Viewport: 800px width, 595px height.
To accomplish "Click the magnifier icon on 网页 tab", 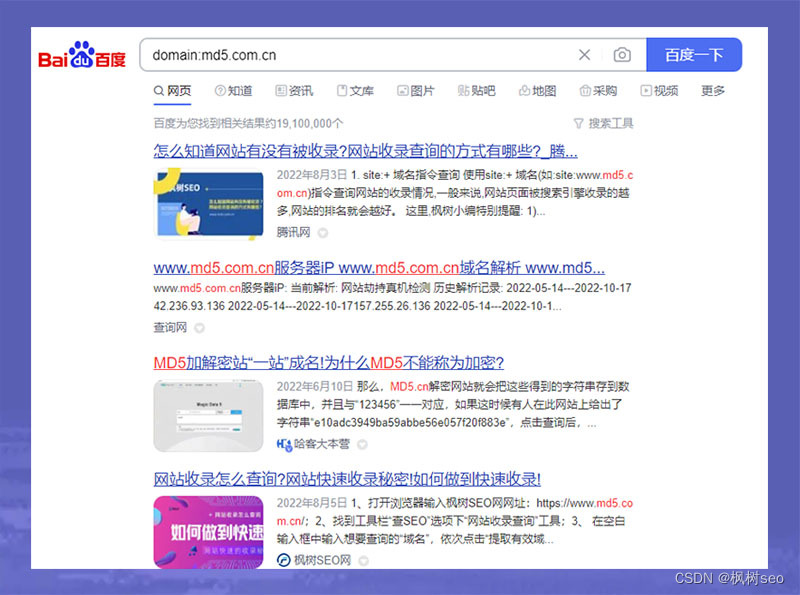I will pyautogui.click(x=159, y=91).
